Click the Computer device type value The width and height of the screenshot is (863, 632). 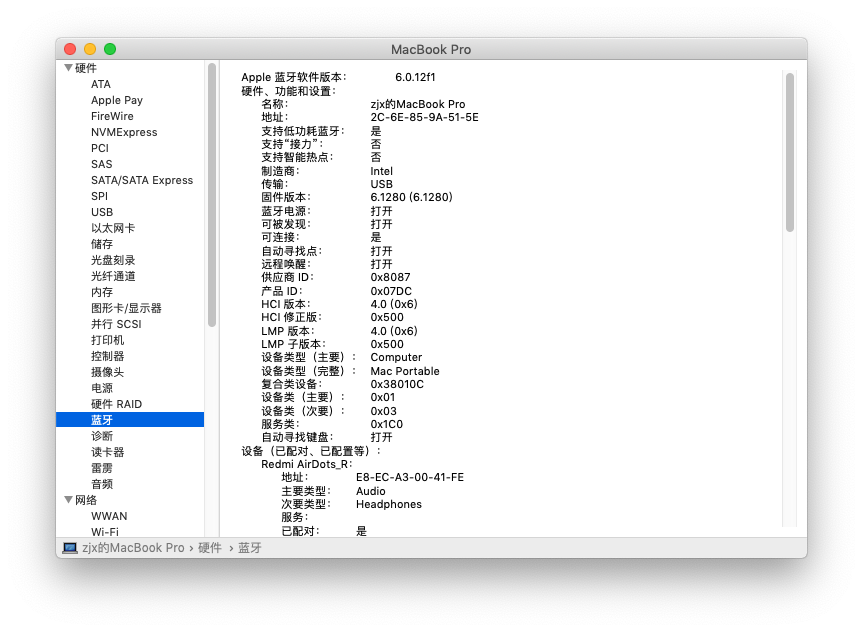396,357
